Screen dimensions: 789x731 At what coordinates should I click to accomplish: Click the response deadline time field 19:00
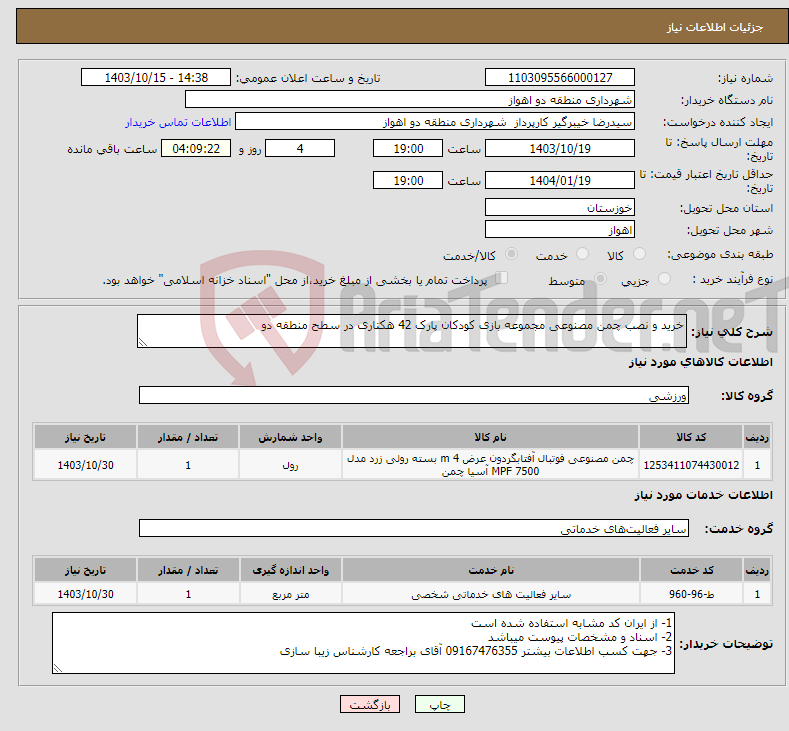click(x=408, y=148)
